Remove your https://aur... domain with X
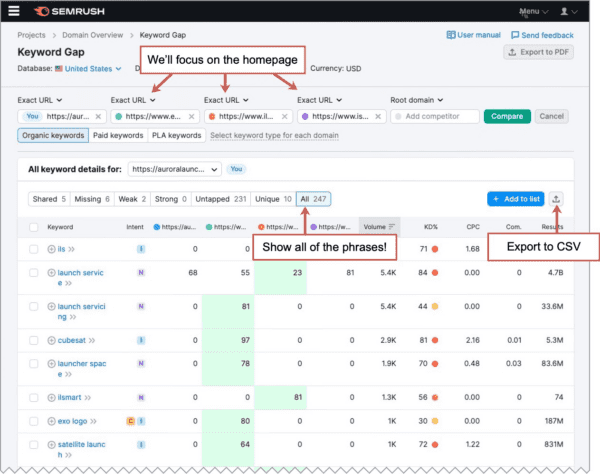The image size is (600, 474). [98, 116]
